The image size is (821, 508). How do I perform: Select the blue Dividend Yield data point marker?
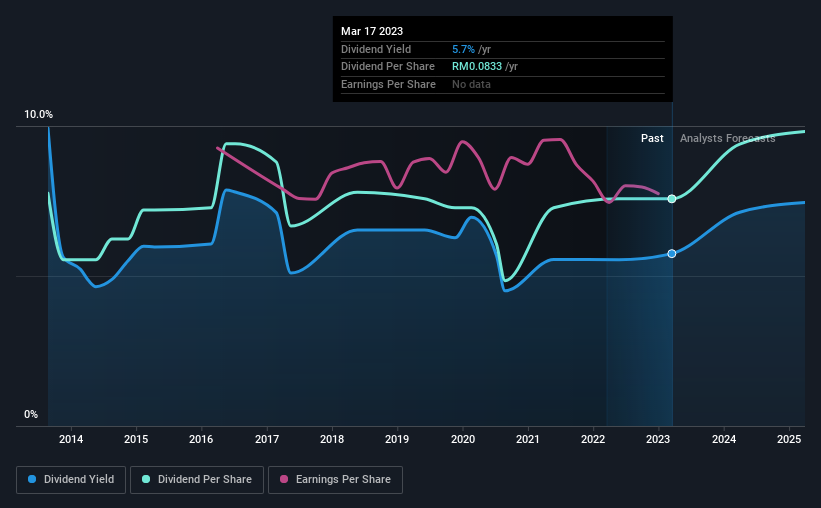[672, 253]
